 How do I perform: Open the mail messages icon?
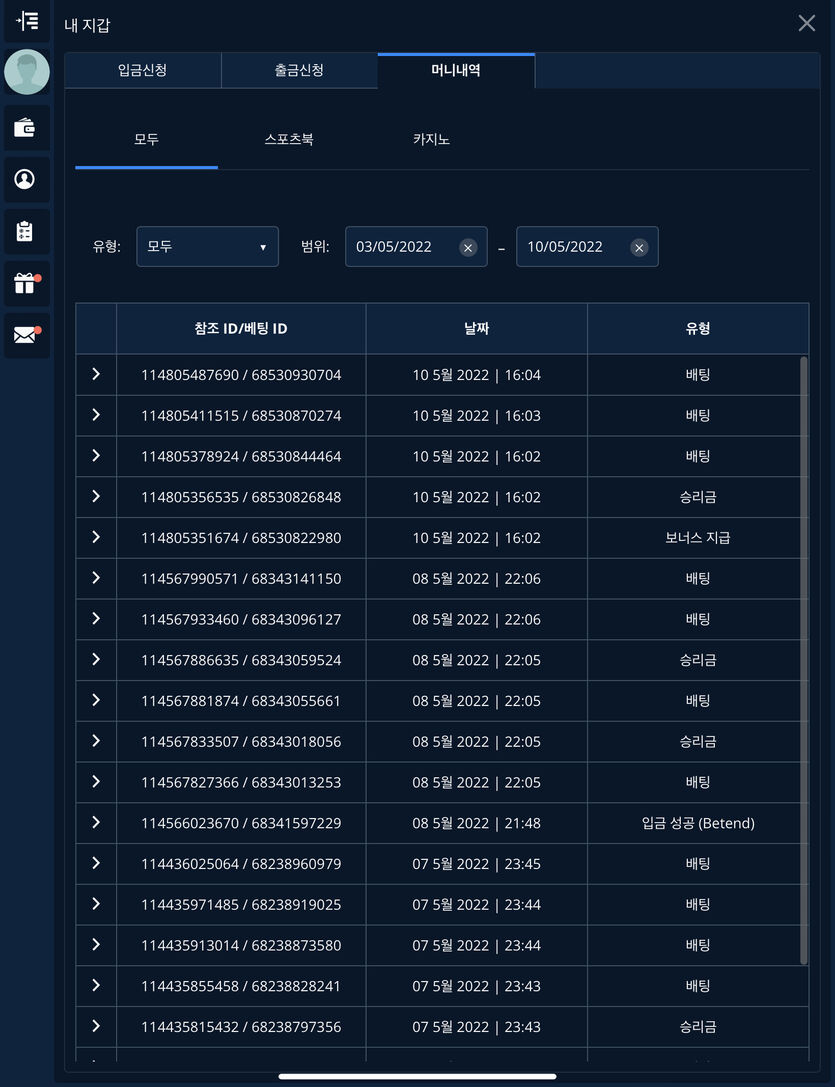[25, 336]
